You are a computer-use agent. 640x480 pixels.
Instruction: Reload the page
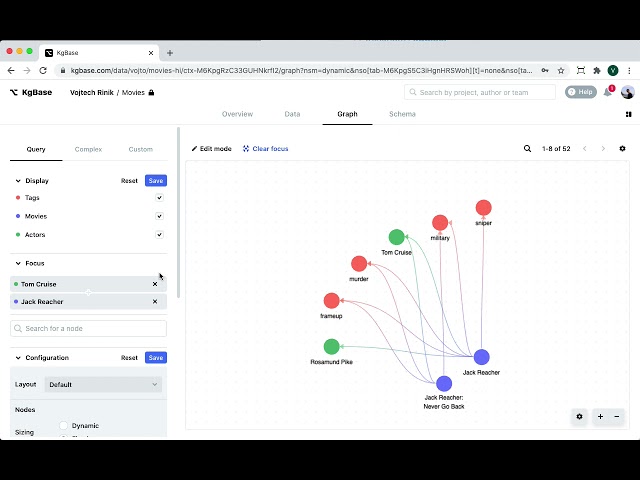pos(43,71)
